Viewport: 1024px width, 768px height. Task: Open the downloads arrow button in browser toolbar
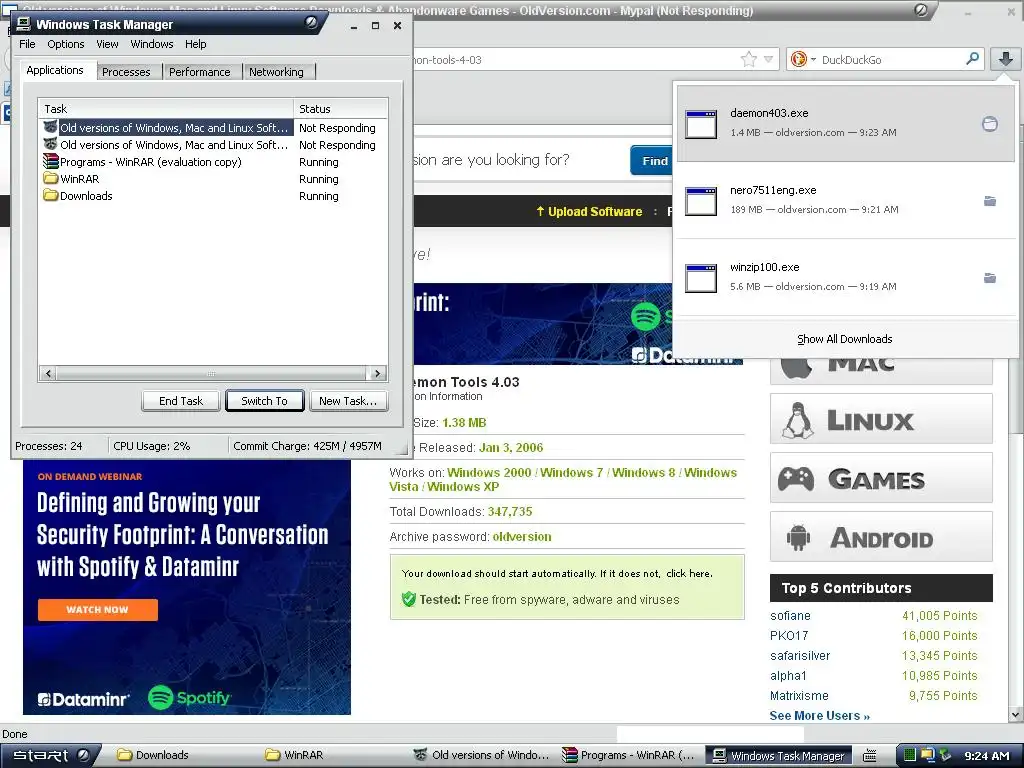1006,59
